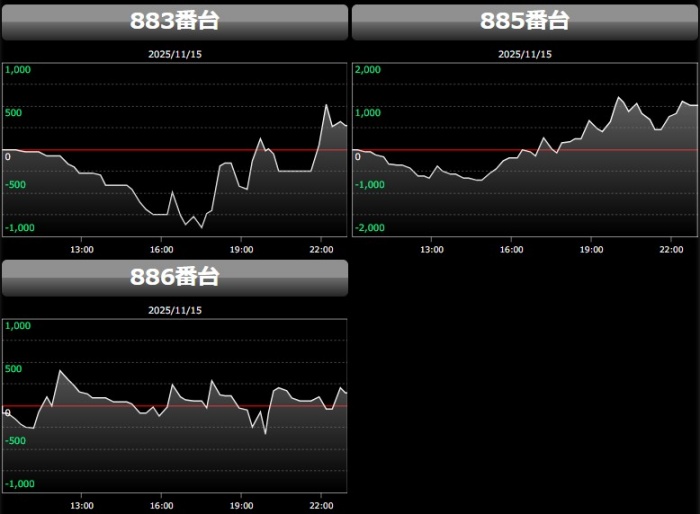700x514 pixels.
Task: Open the 885番台 machine header
Action: coord(524,22)
